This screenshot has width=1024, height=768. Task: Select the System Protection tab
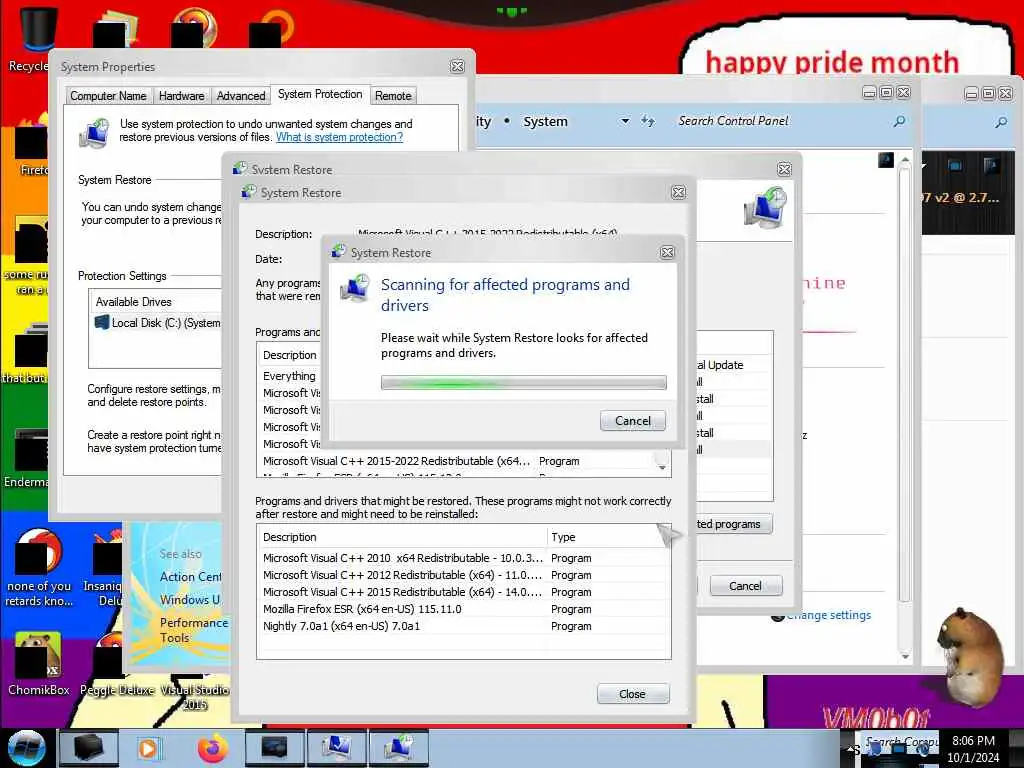point(320,95)
